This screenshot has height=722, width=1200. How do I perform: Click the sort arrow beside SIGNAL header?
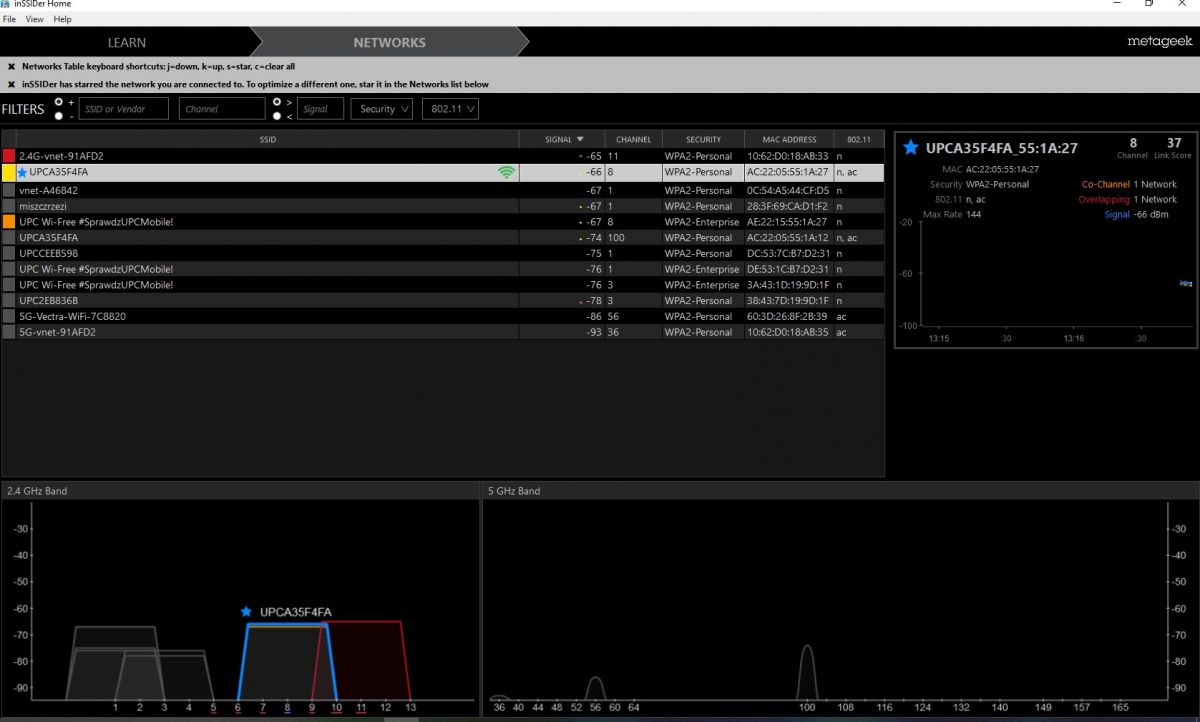[x=580, y=140]
